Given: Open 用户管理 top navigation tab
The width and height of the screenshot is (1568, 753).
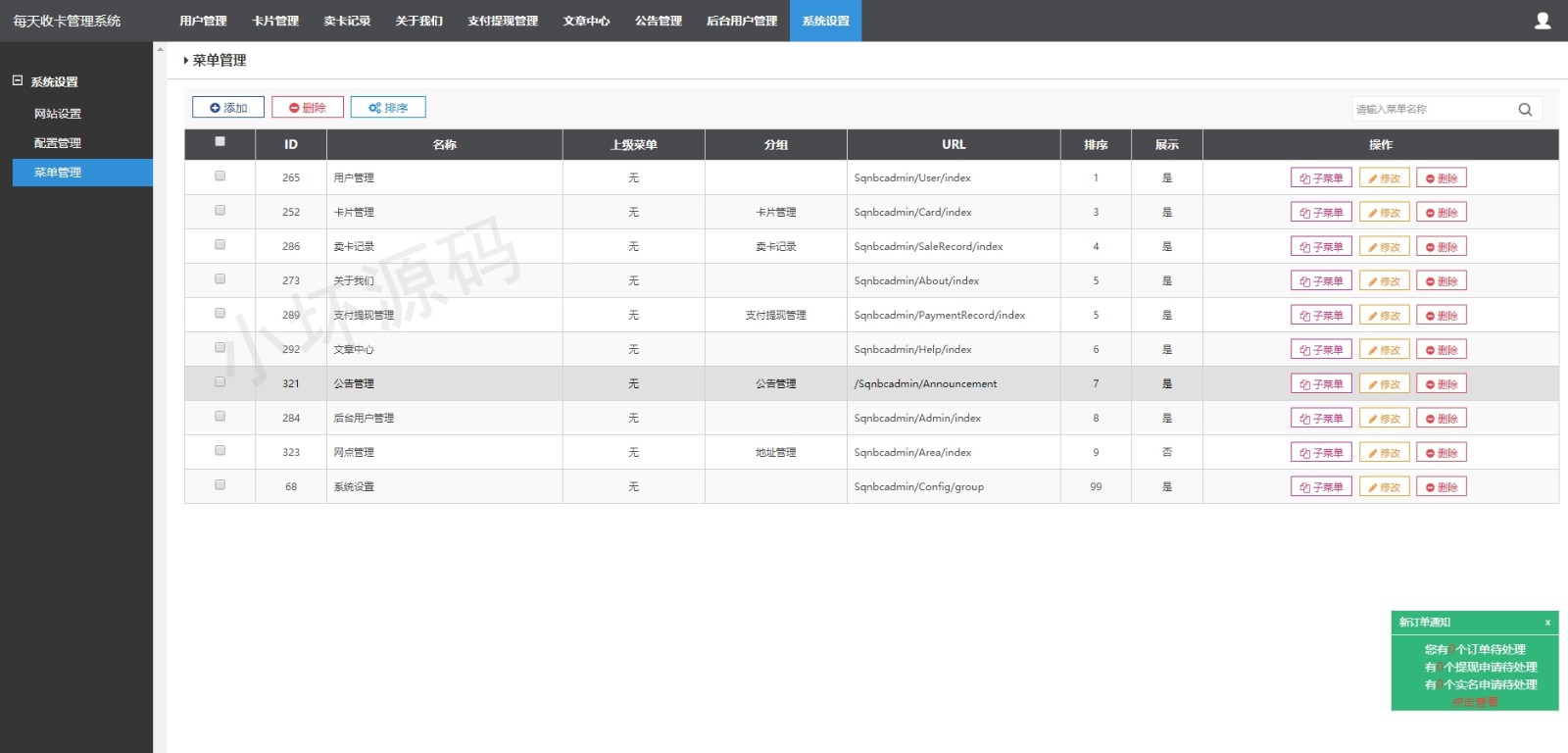Looking at the screenshot, I should pyautogui.click(x=203, y=21).
